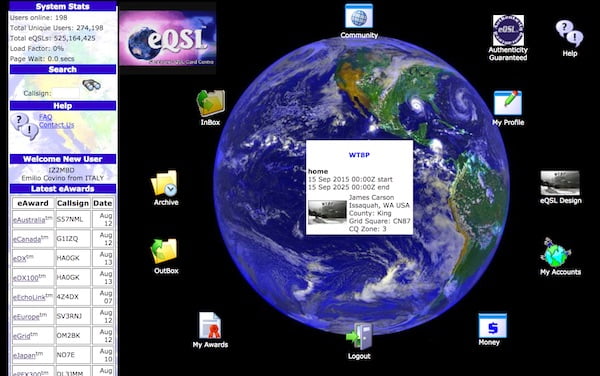
Task: Open the My Accounts globe icon
Action: (556, 252)
